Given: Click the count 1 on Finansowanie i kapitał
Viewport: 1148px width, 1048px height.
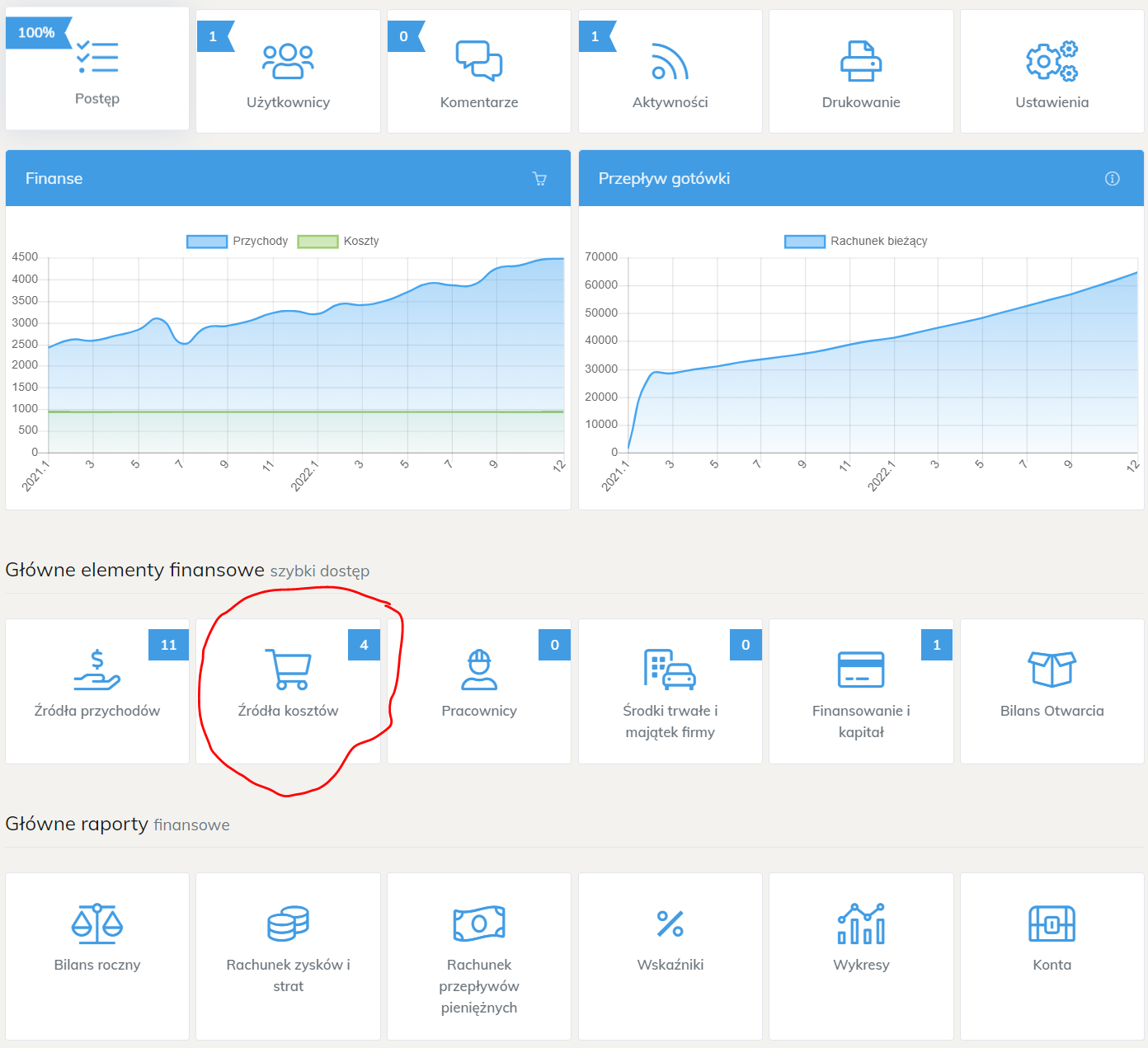Looking at the screenshot, I should [937, 645].
